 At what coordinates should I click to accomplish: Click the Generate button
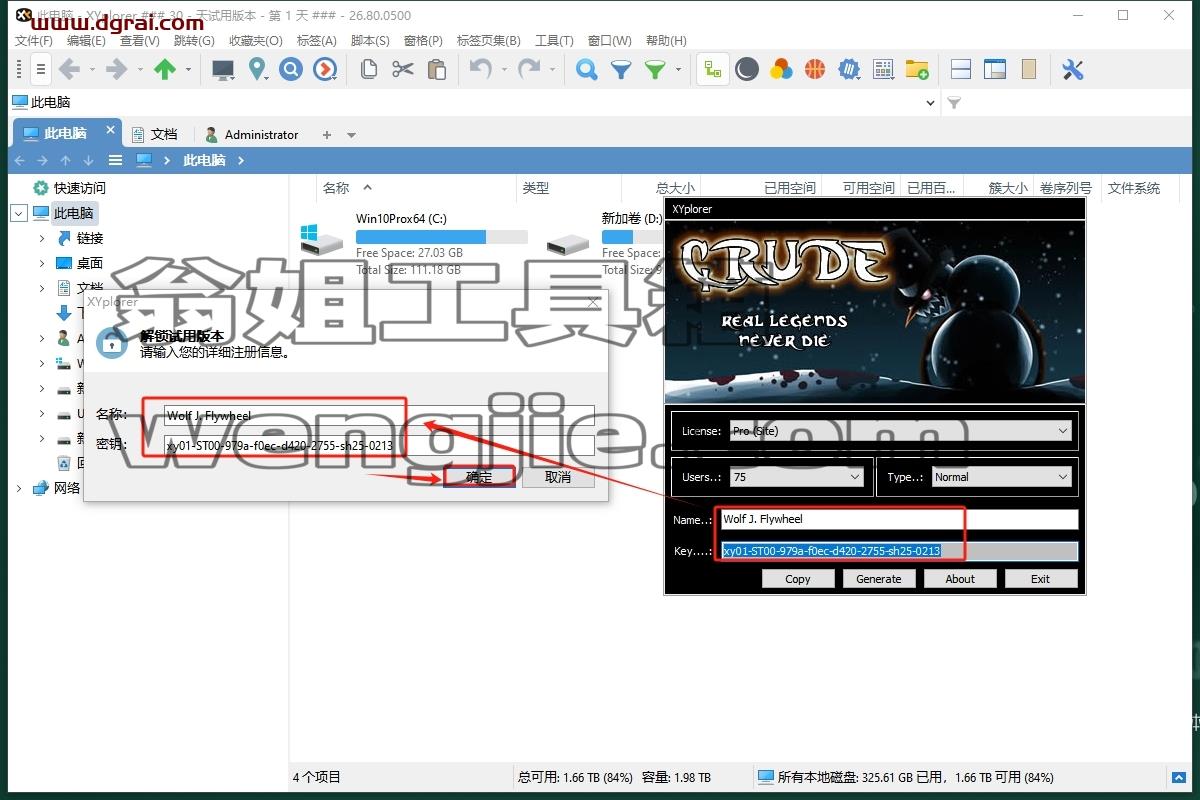click(x=879, y=578)
